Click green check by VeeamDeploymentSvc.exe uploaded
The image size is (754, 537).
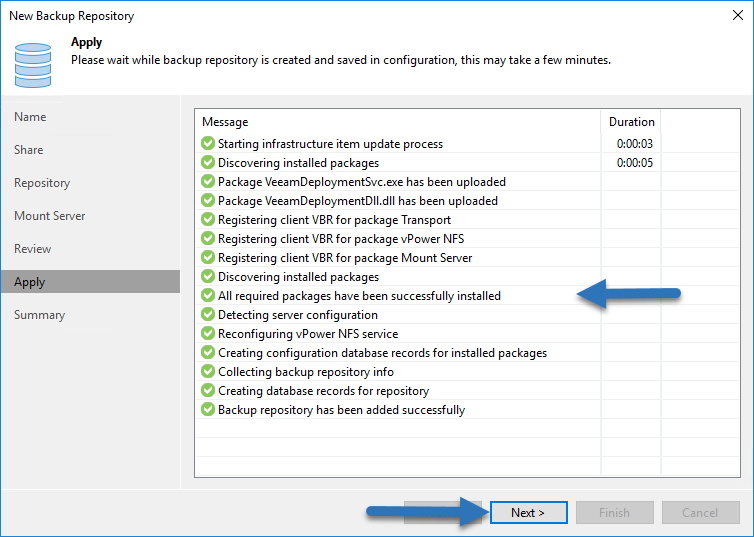[x=208, y=181]
